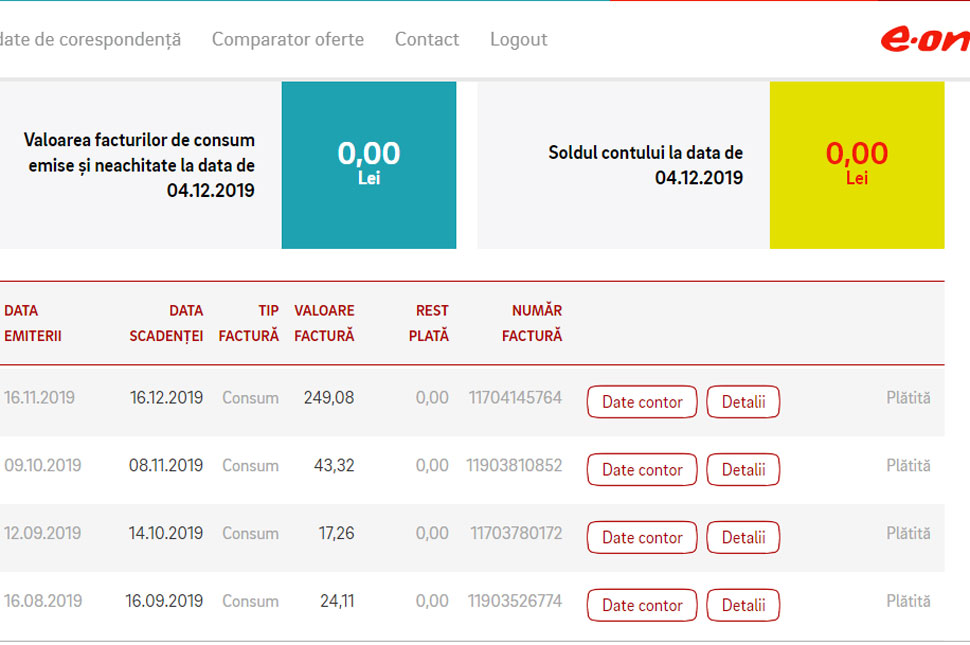The width and height of the screenshot is (970, 645).
Task: Click invoice number 11704145764
Action: pos(515,398)
